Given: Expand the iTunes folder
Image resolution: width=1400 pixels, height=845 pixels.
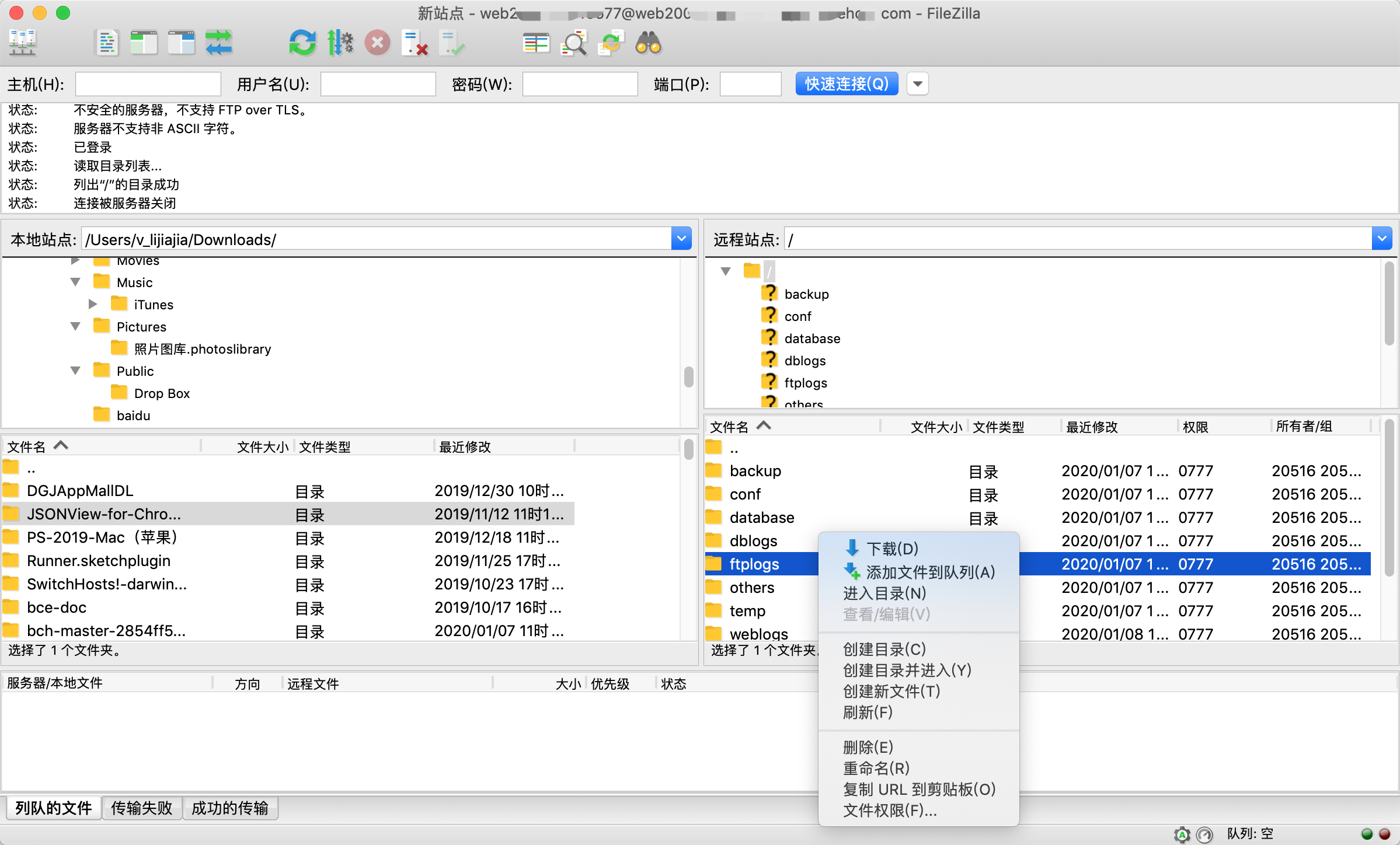Looking at the screenshot, I should (x=93, y=304).
